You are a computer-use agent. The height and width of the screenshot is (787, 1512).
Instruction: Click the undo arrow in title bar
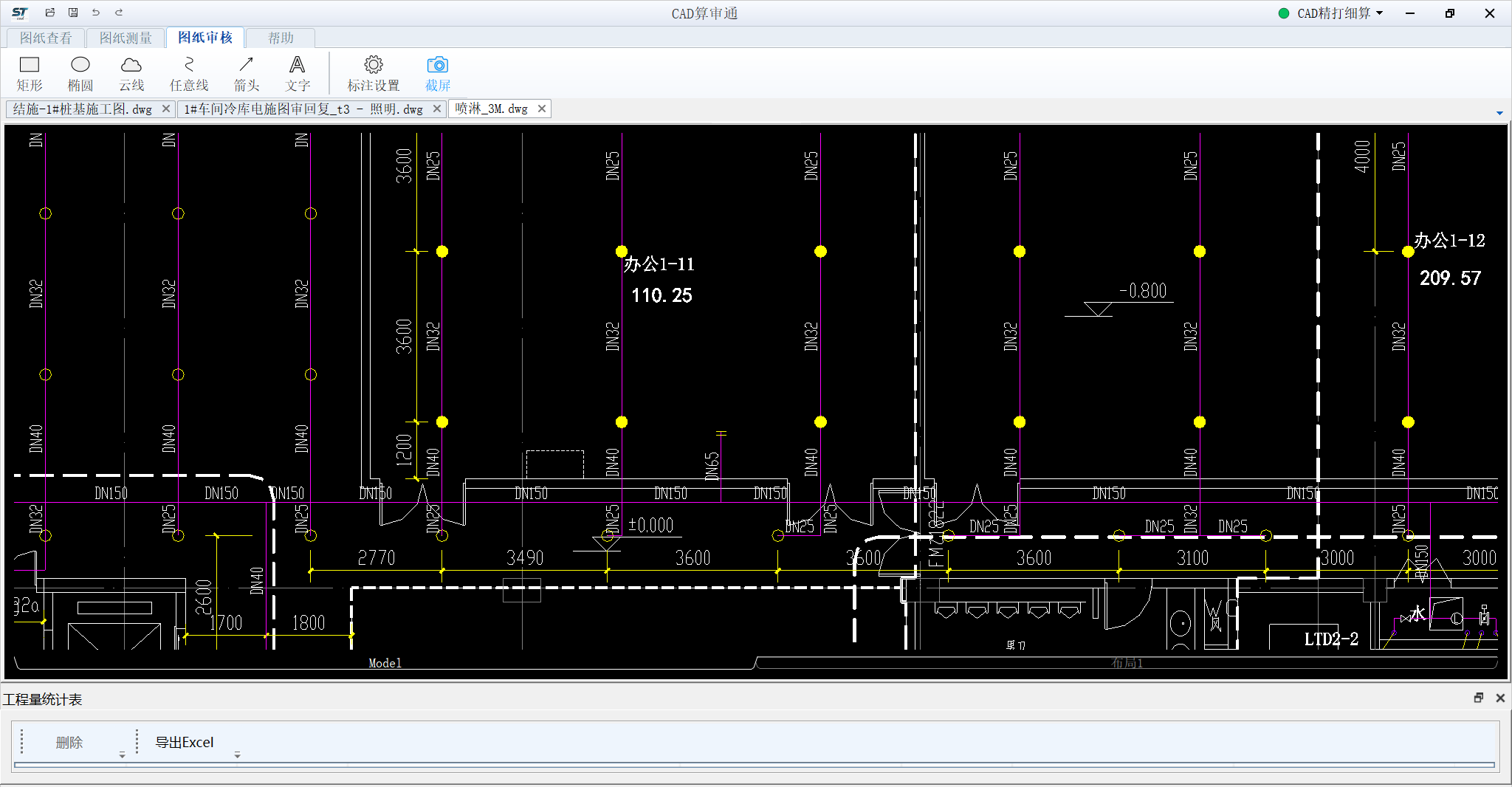tap(96, 13)
